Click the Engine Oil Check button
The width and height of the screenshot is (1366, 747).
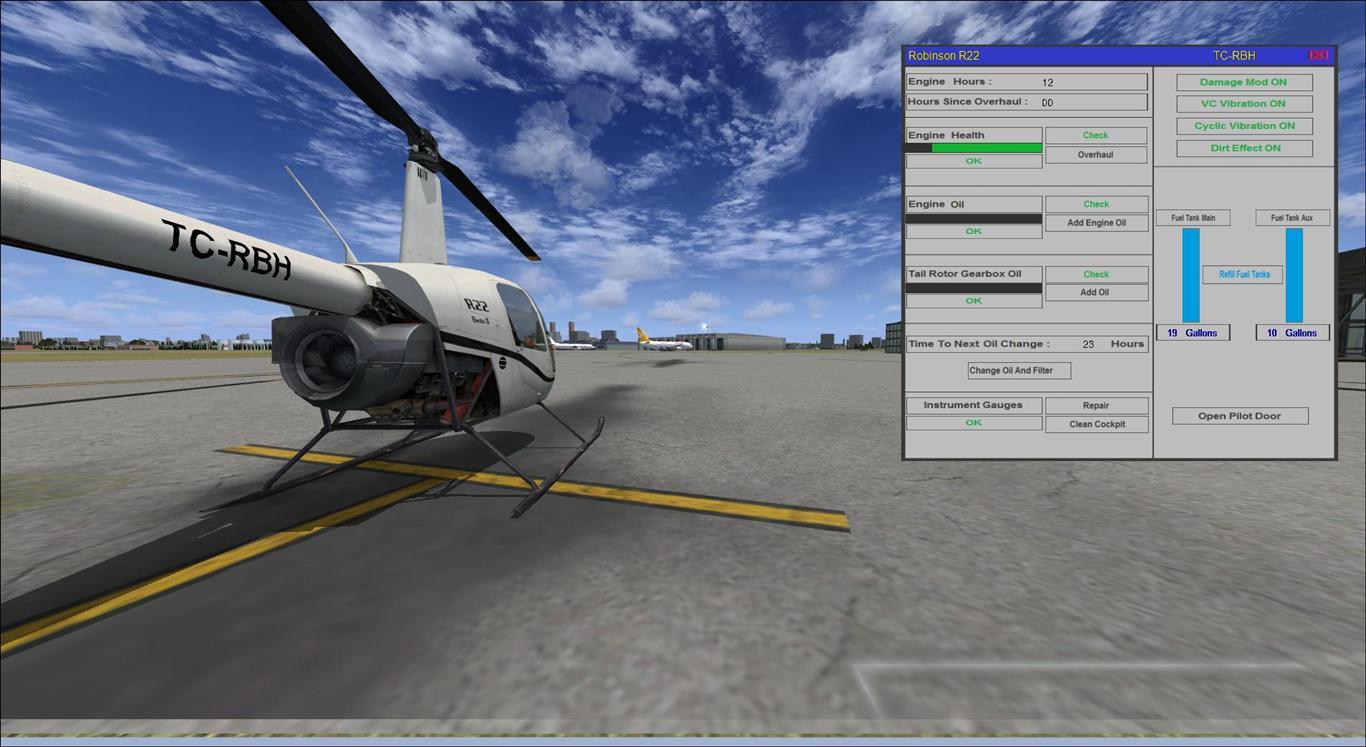(1096, 204)
